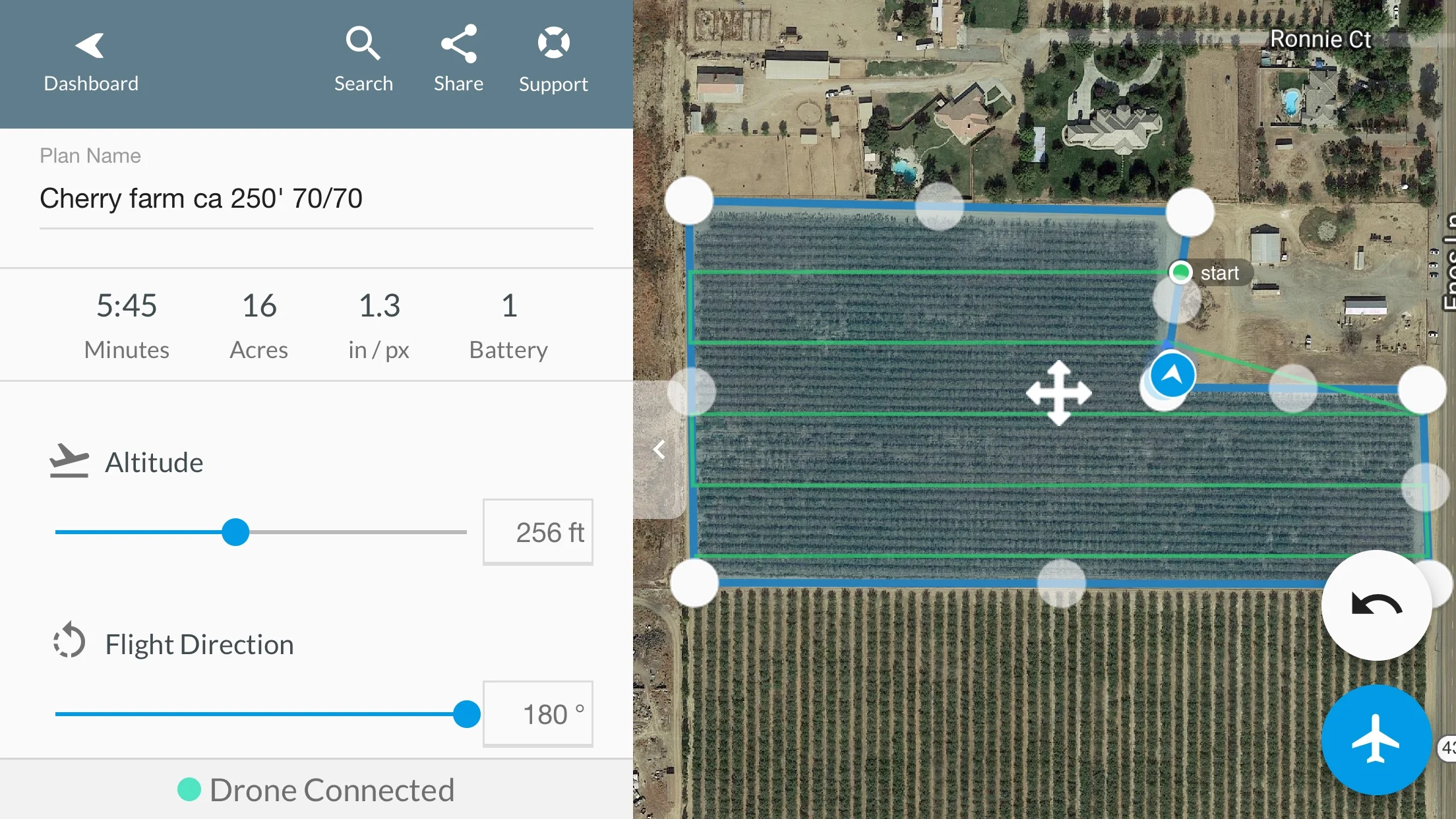Viewport: 1456px width, 819px height.
Task: Select the drone location arrow marker
Action: coord(1172,375)
